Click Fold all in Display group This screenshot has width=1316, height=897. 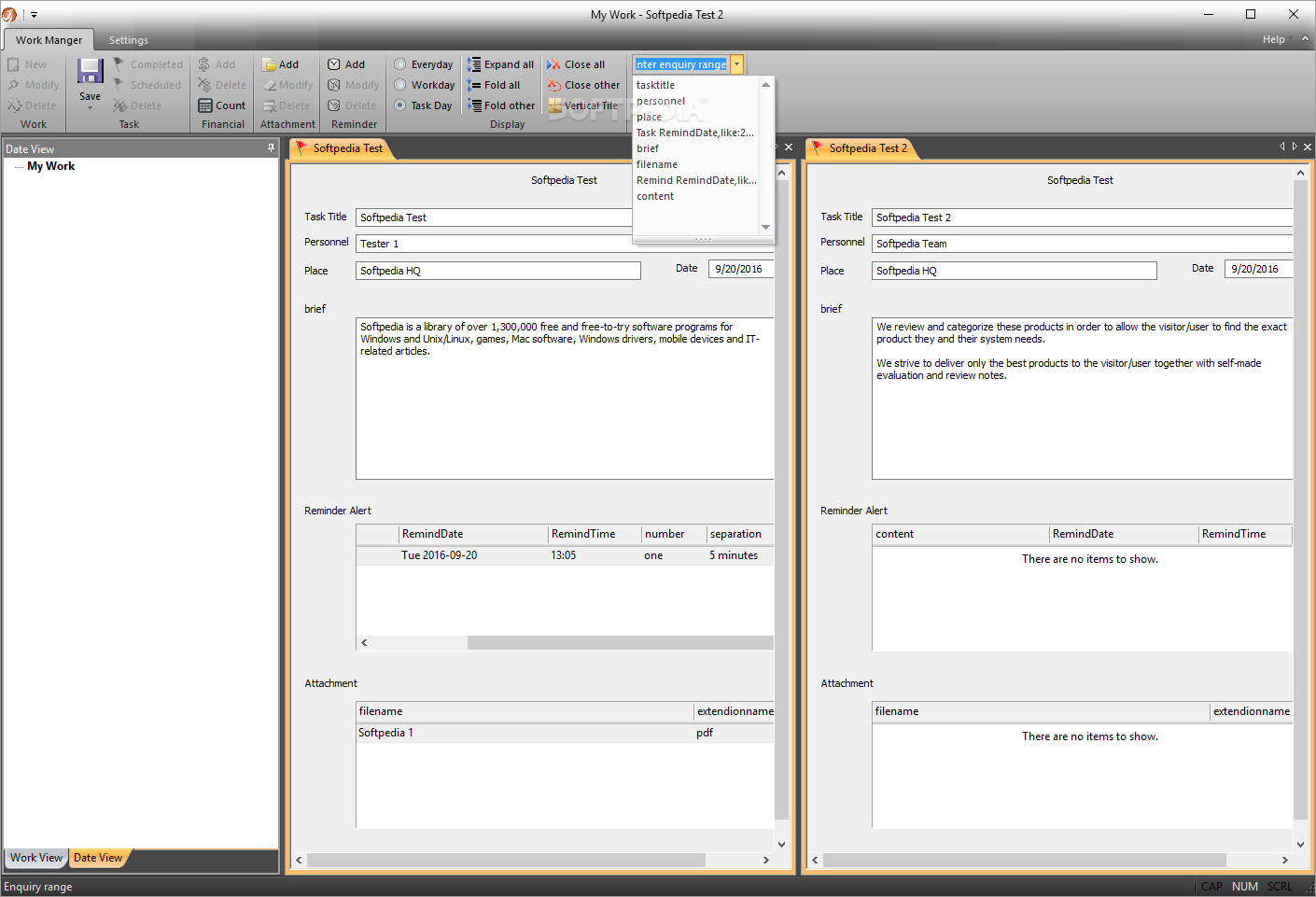[494, 85]
